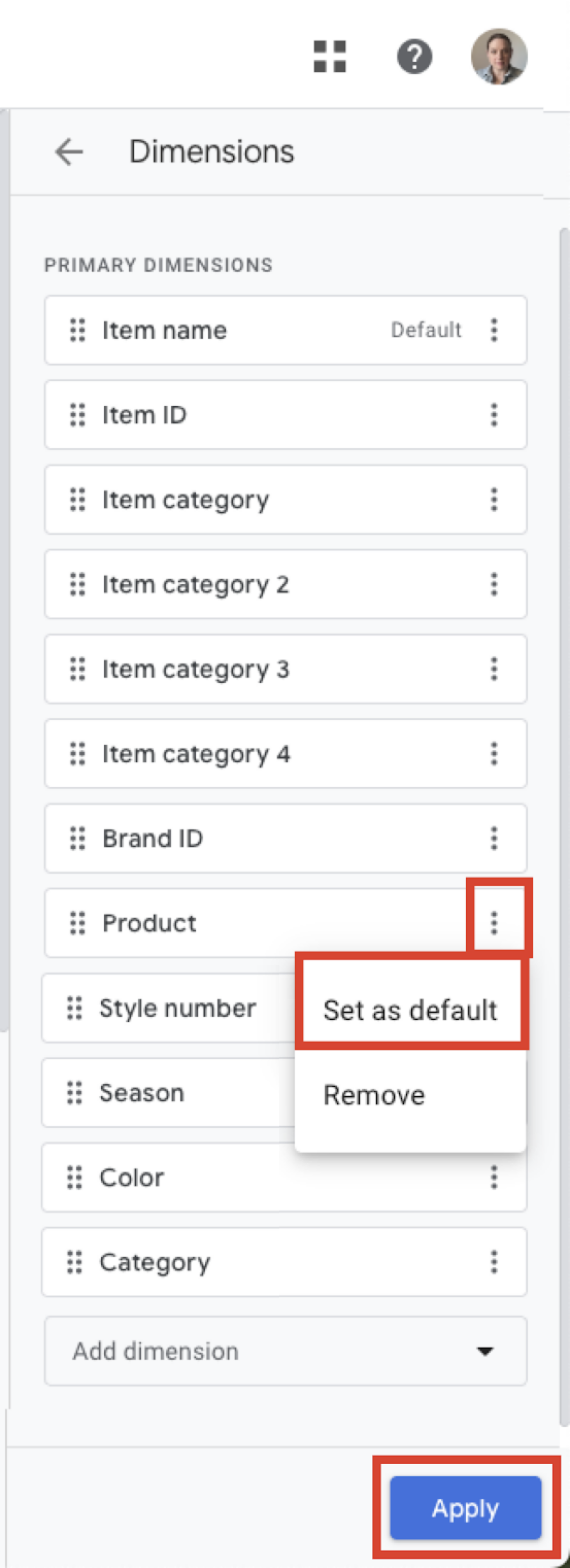Choose Set as default menu entry
570x1568 pixels.
[410, 1010]
